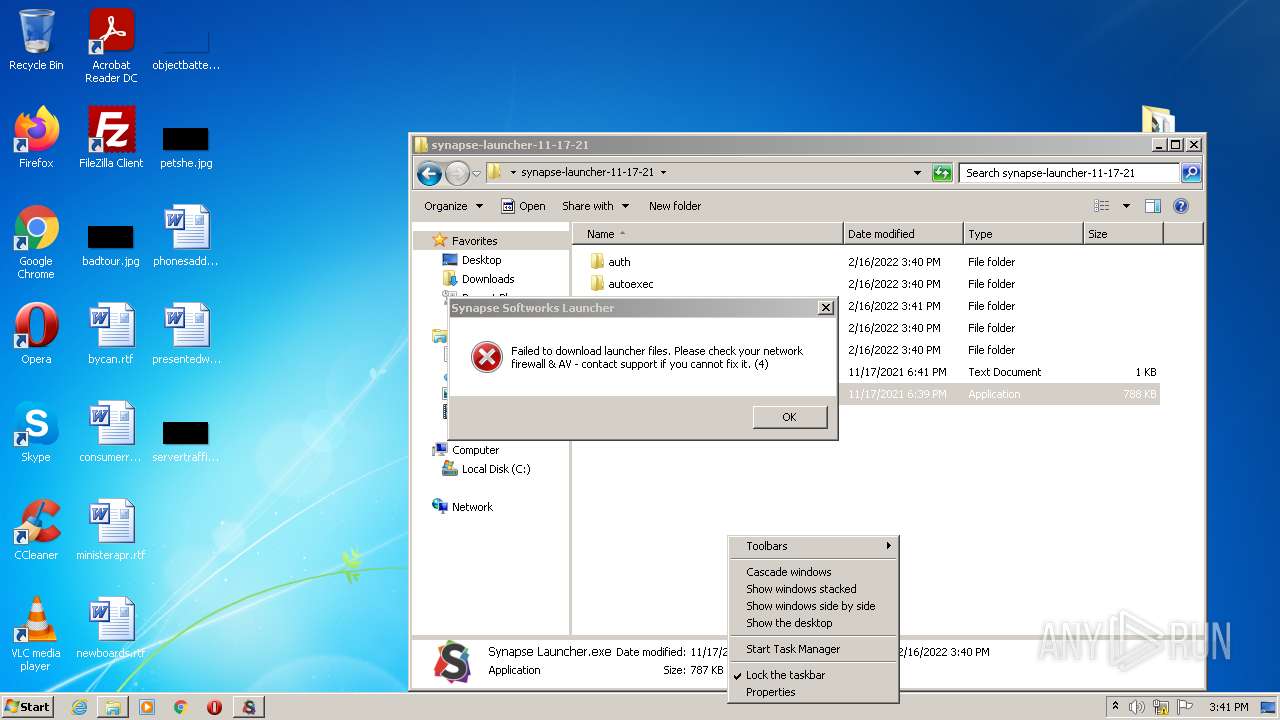Select the bycan.rtf desktop document

pos(111,334)
